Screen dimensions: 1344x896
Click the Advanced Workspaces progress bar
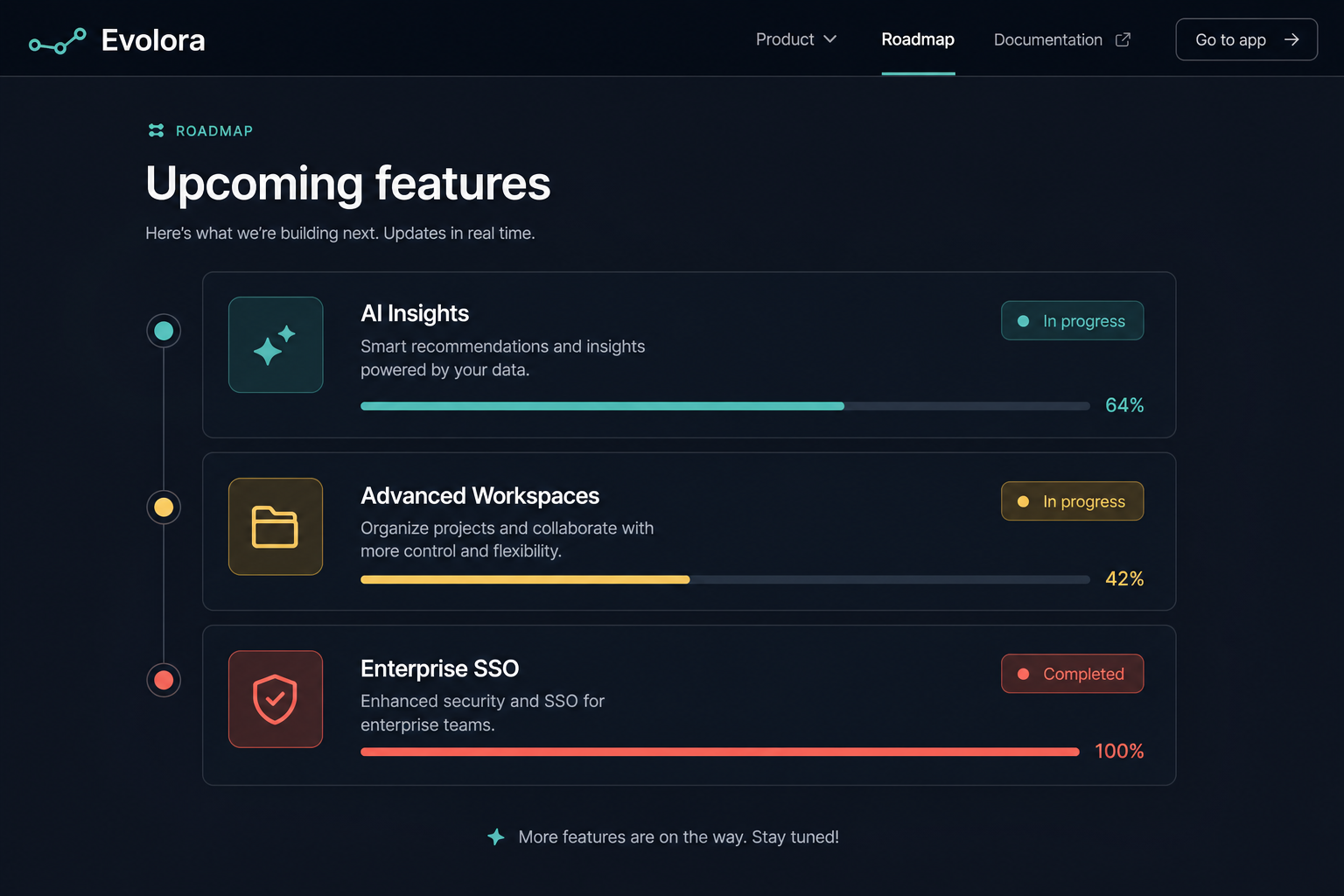[x=725, y=579]
